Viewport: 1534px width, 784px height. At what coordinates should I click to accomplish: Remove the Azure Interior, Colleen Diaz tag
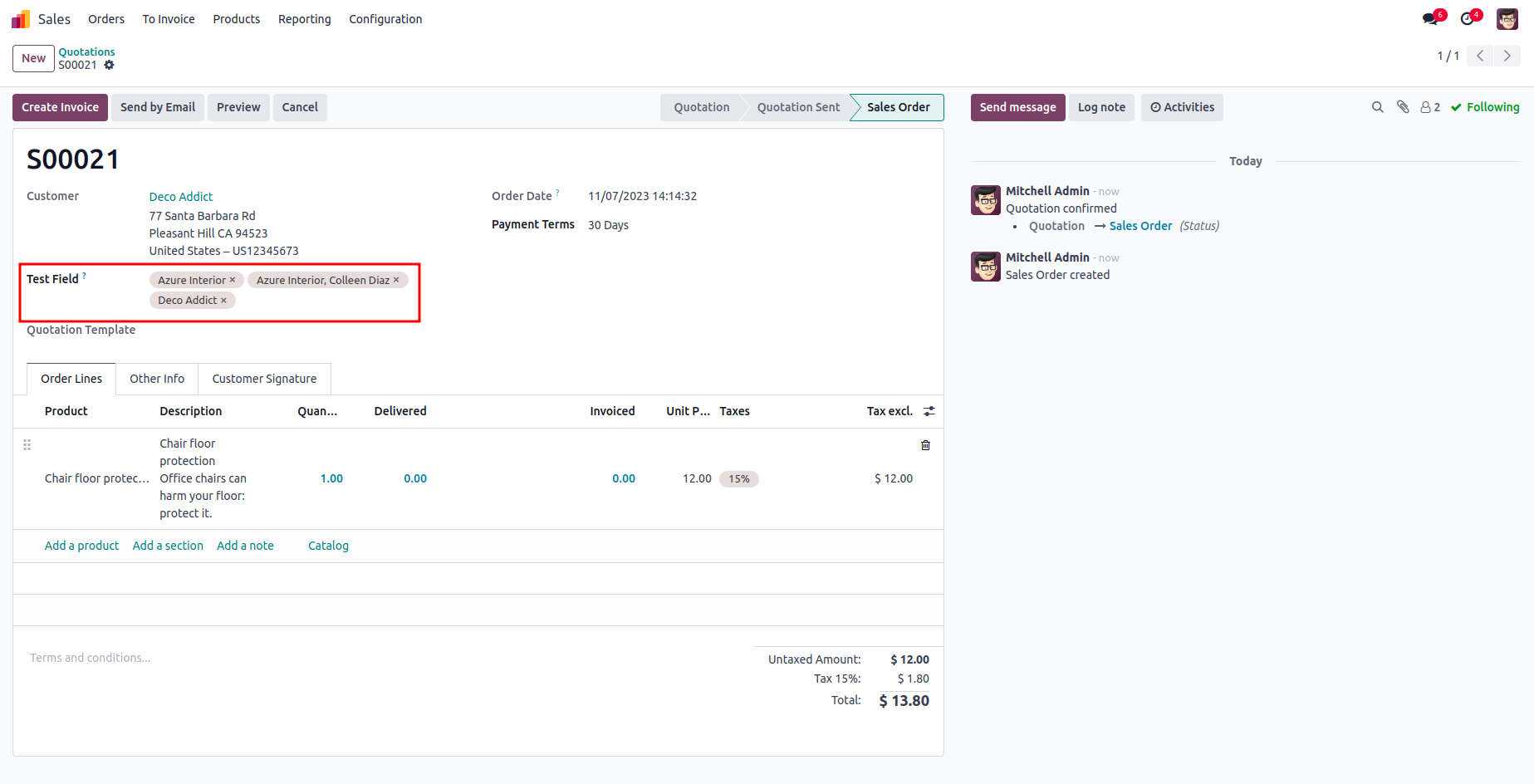pyautogui.click(x=396, y=280)
